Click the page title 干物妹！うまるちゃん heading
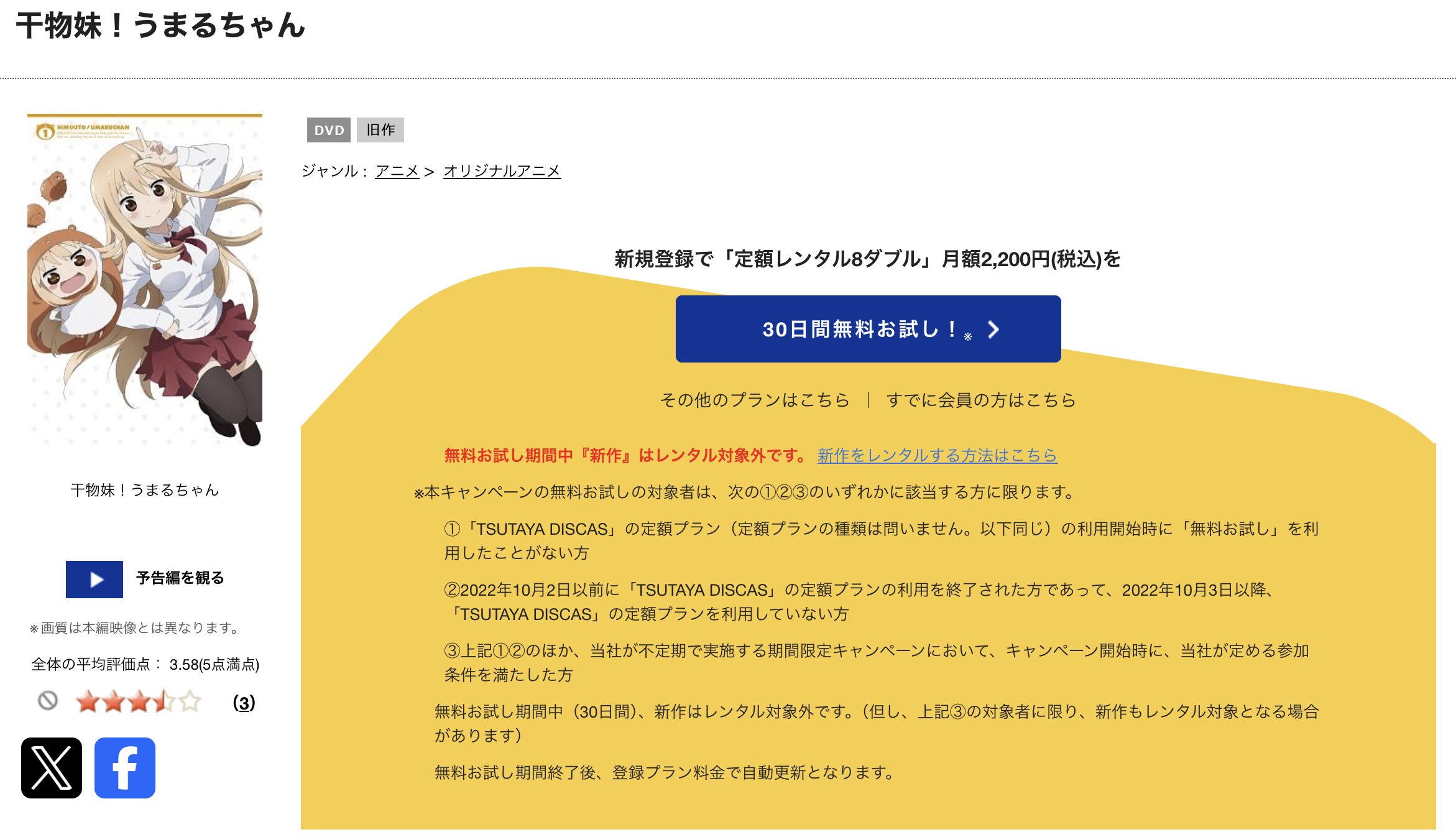1456x837 pixels. pyautogui.click(x=160, y=26)
